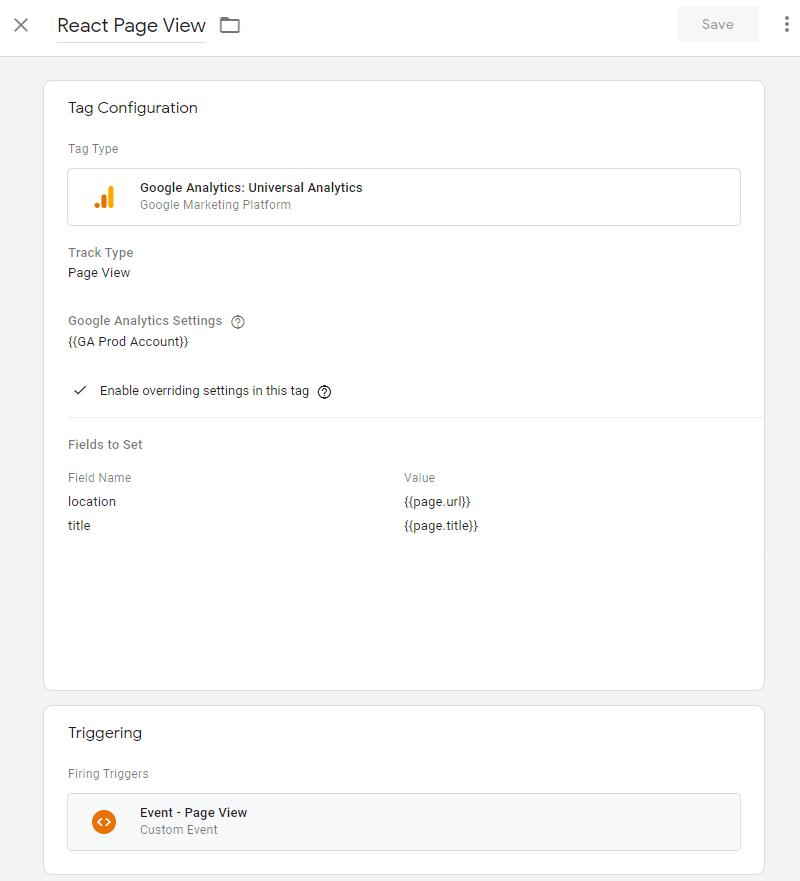Edit the {{page.title}} value variable

pos(442,525)
